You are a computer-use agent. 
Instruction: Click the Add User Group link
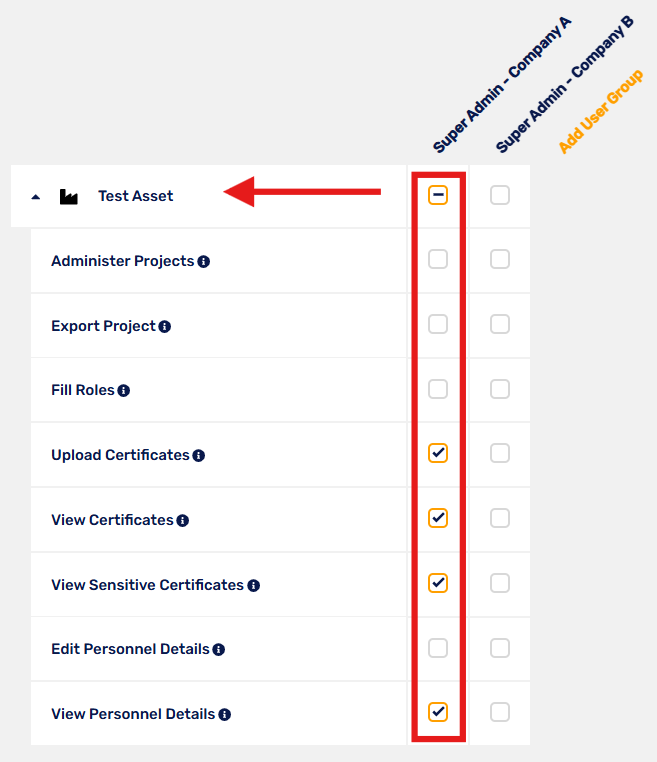pyautogui.click(x=601, y=111)
